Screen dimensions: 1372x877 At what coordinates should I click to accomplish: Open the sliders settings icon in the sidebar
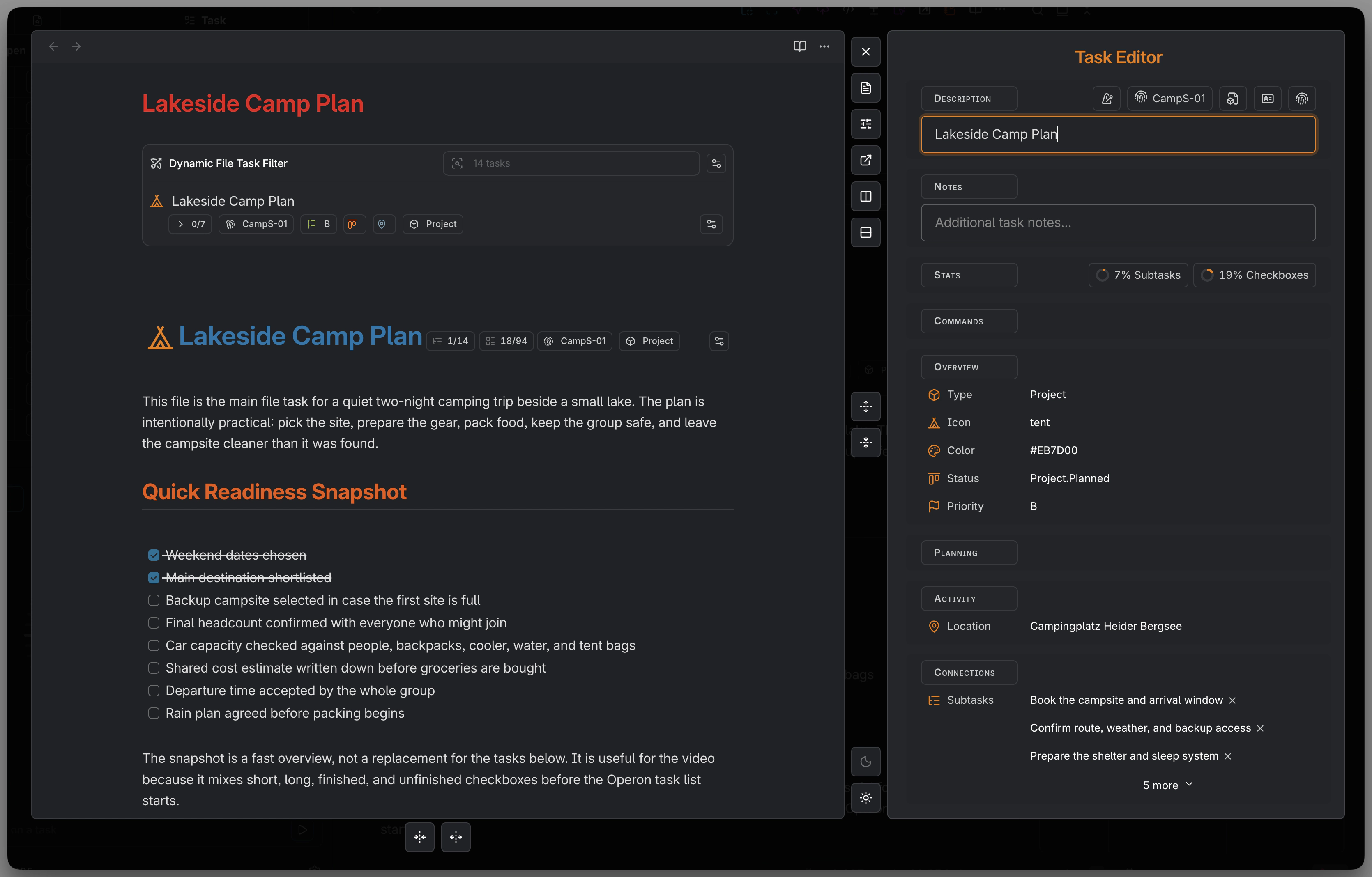pyautogui.click(x=866, y=124)
